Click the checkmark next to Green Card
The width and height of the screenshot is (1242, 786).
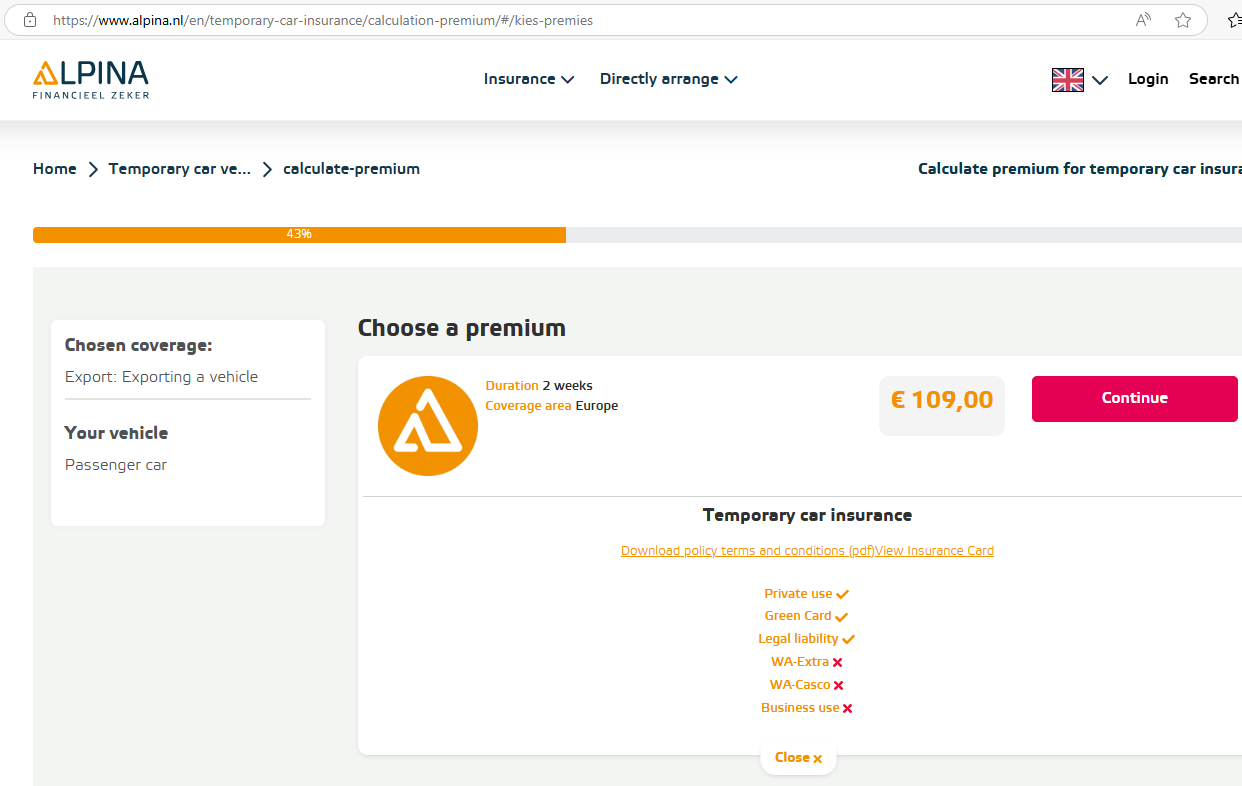[x=842, y=617]
